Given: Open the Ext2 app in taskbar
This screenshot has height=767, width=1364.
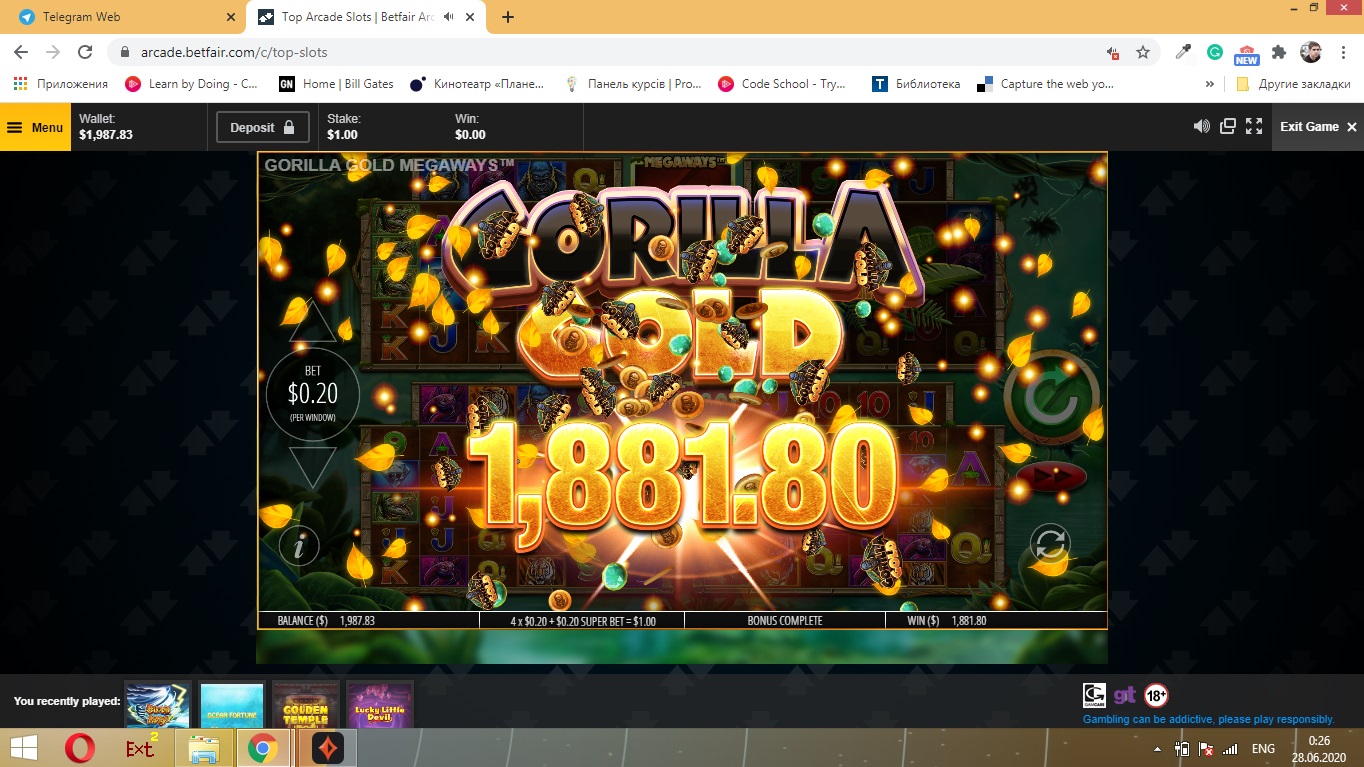Looking at the screenshot, I should pos(141,748).
